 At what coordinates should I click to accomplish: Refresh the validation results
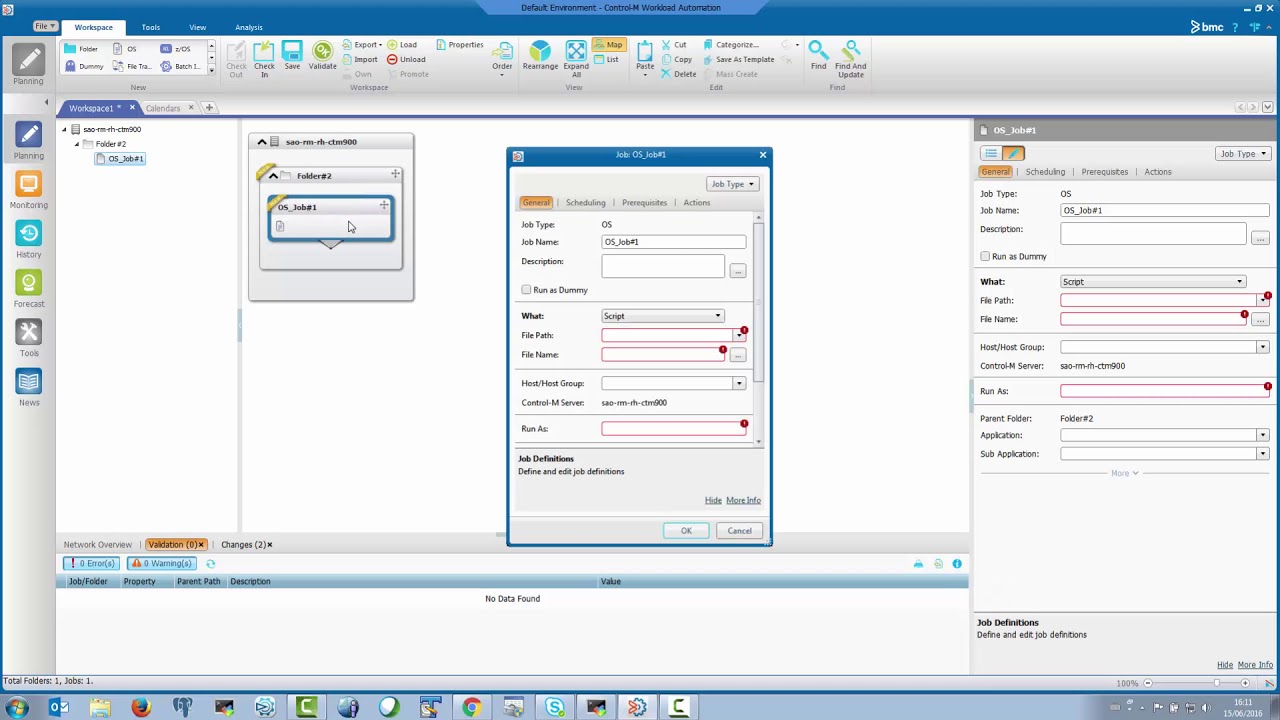pyautogui.click(x=210, y=564)
